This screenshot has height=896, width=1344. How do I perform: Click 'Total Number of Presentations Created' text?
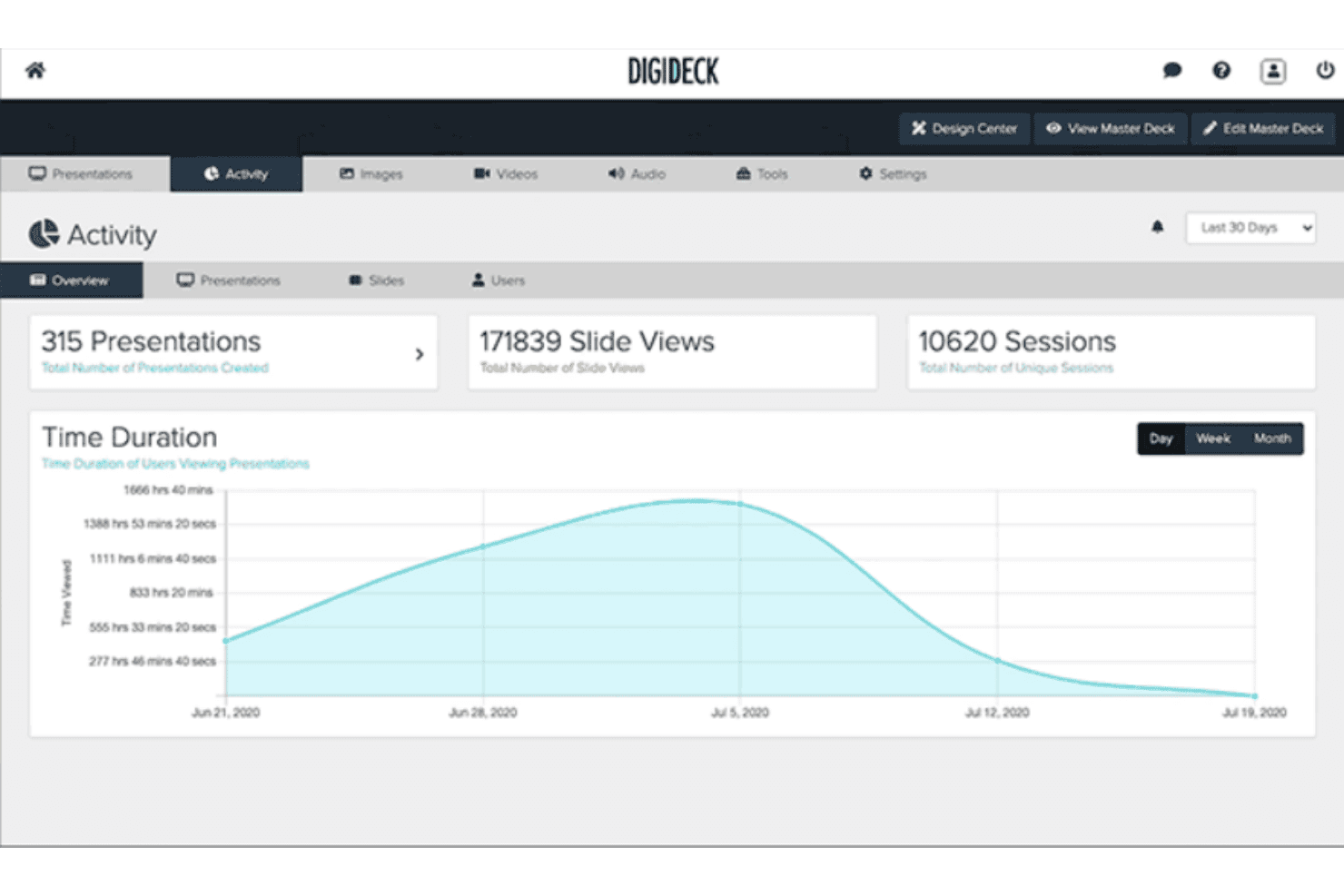coord(155,368)
